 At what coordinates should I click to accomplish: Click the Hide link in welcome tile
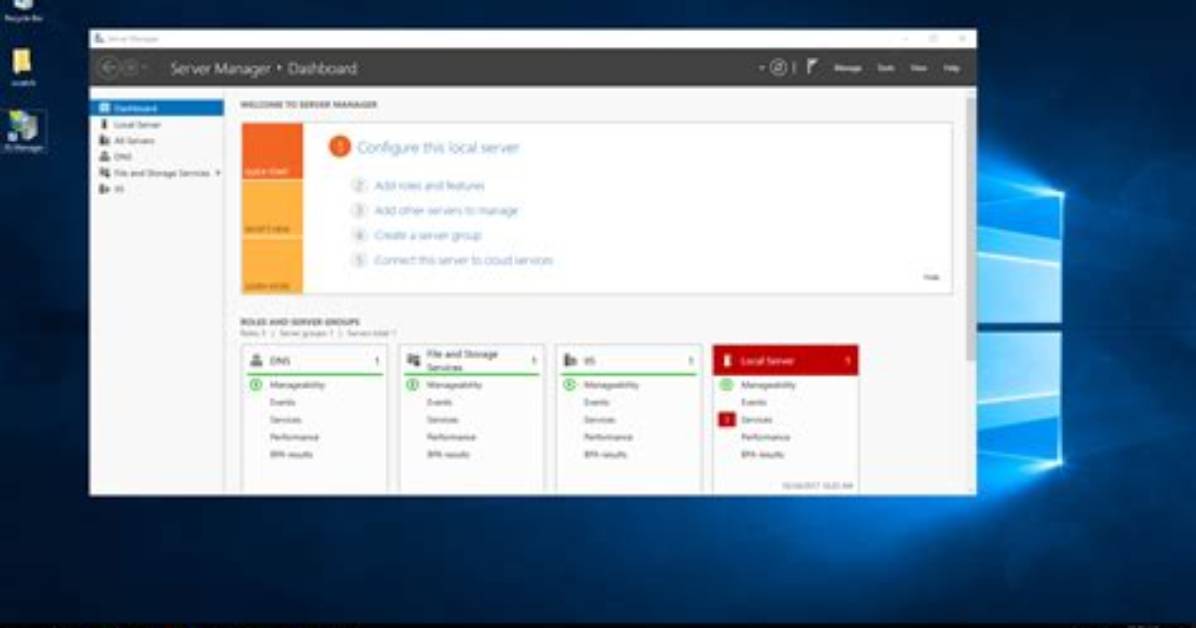click(x=931, y=277)
